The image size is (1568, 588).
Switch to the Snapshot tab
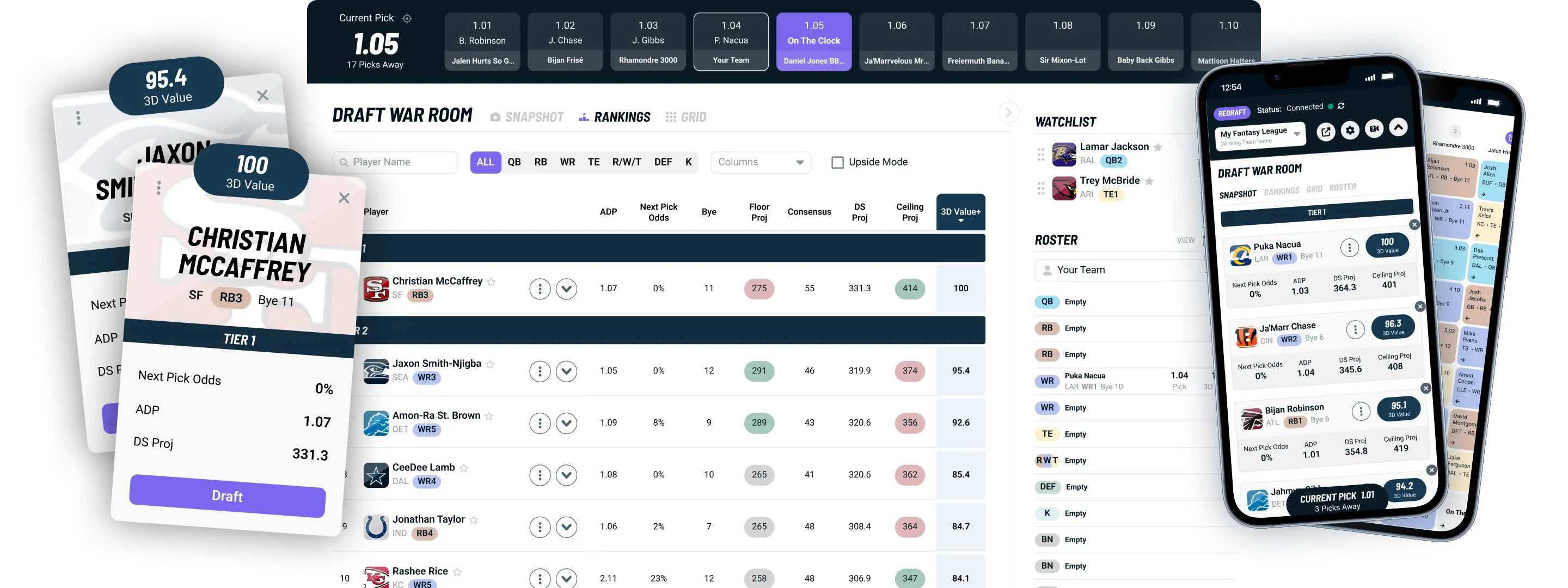pos(527,117)
